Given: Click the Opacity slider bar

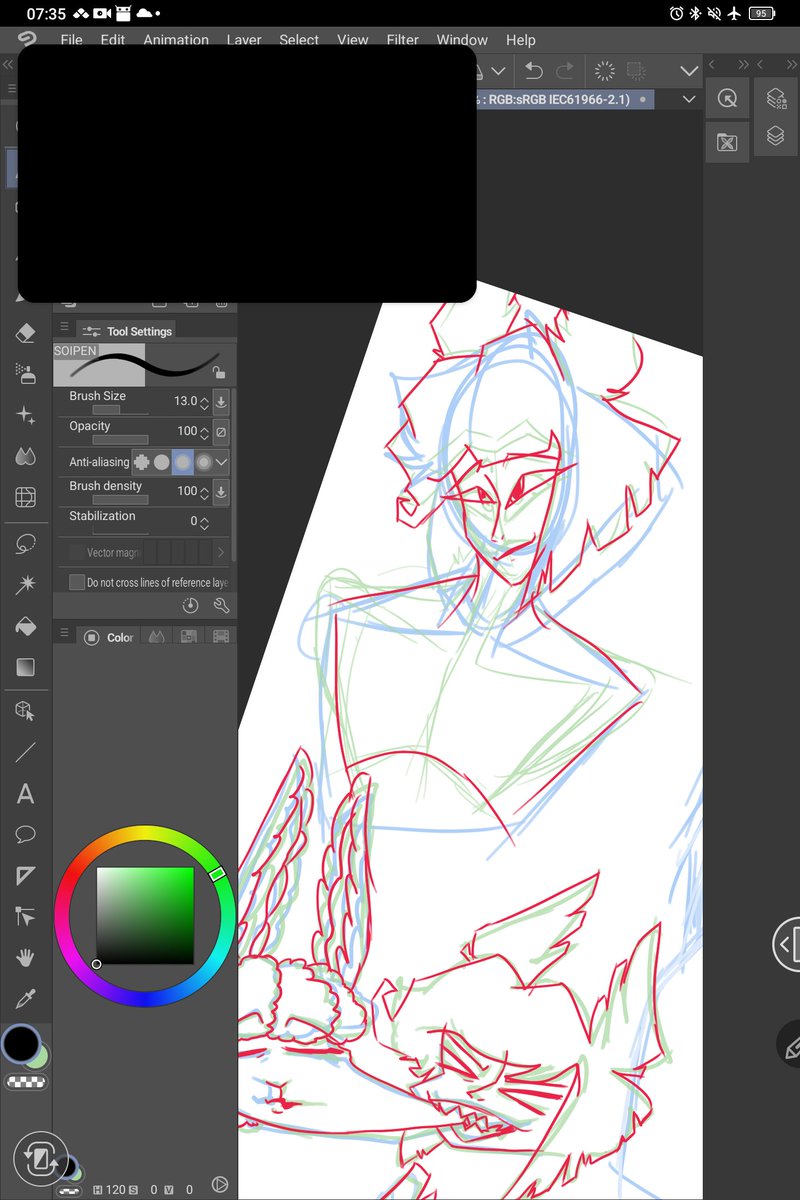Looking at the screenshot, I should 120,440.
